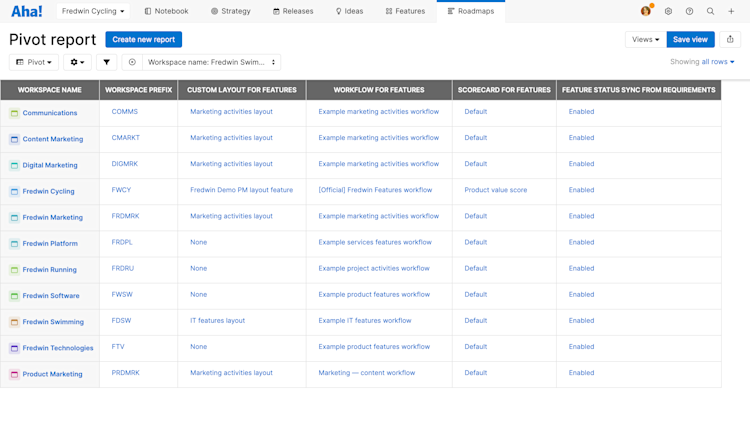Click the plus add icon

coord(731,11)
